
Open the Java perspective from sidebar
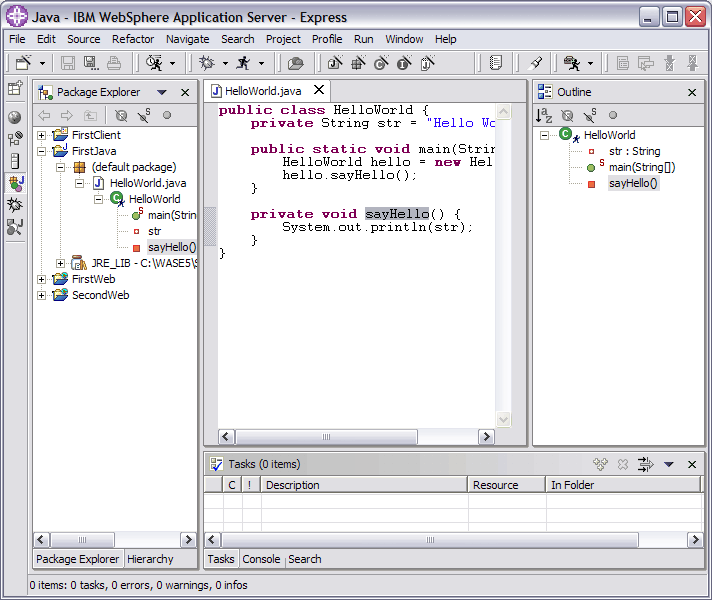pyautogui.click(x=16, y=183)
